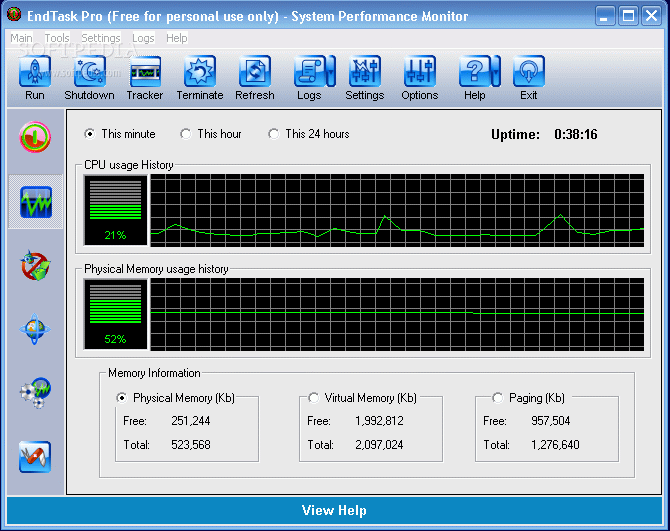Launch the Tracker toolbar icon
Screen dimensions: 670x531
click(x=145, y=71)
